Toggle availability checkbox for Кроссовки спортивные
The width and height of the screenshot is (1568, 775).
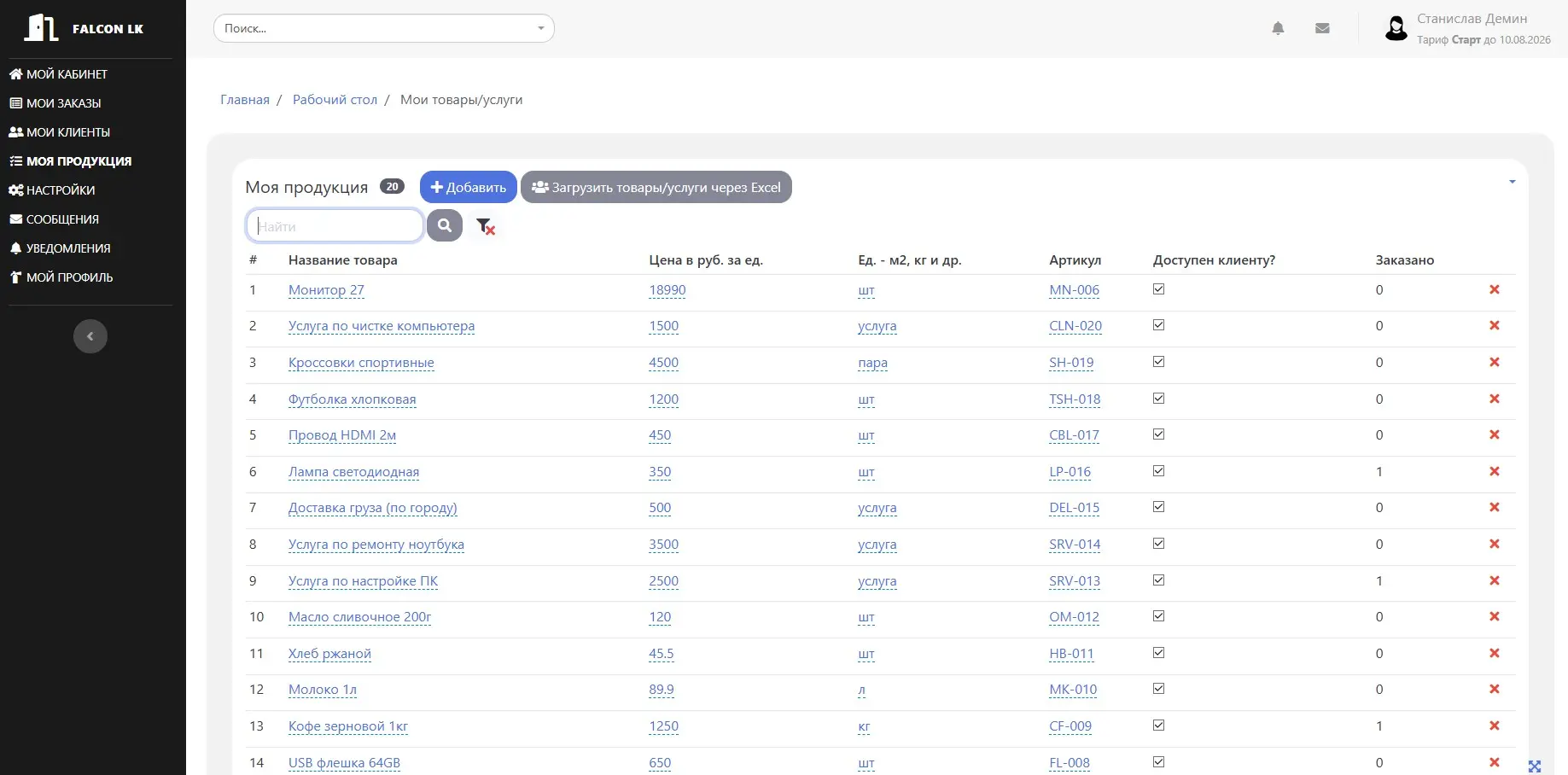coord(1158,361)
